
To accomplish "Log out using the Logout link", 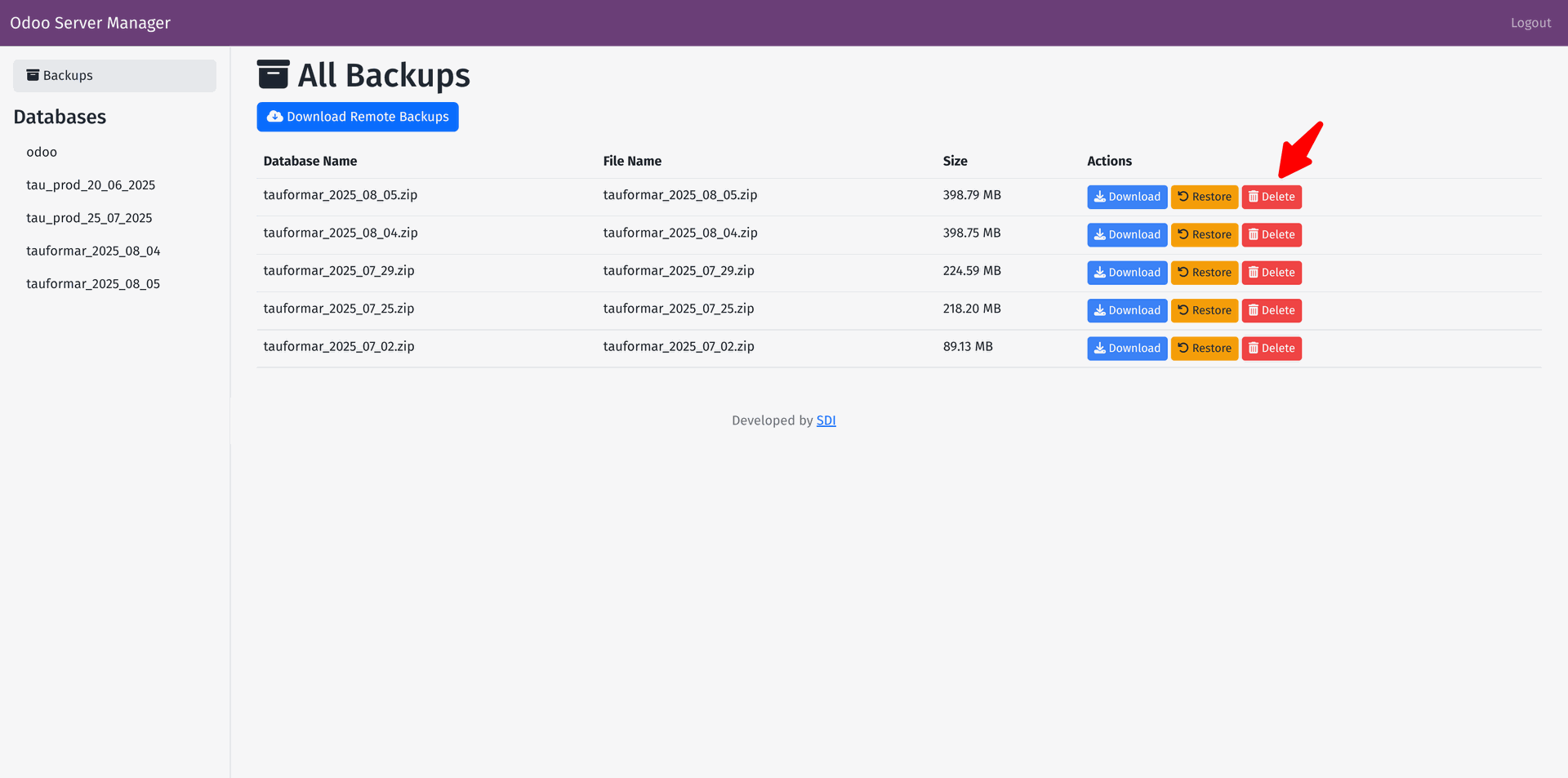I will tap(1530, 23).
